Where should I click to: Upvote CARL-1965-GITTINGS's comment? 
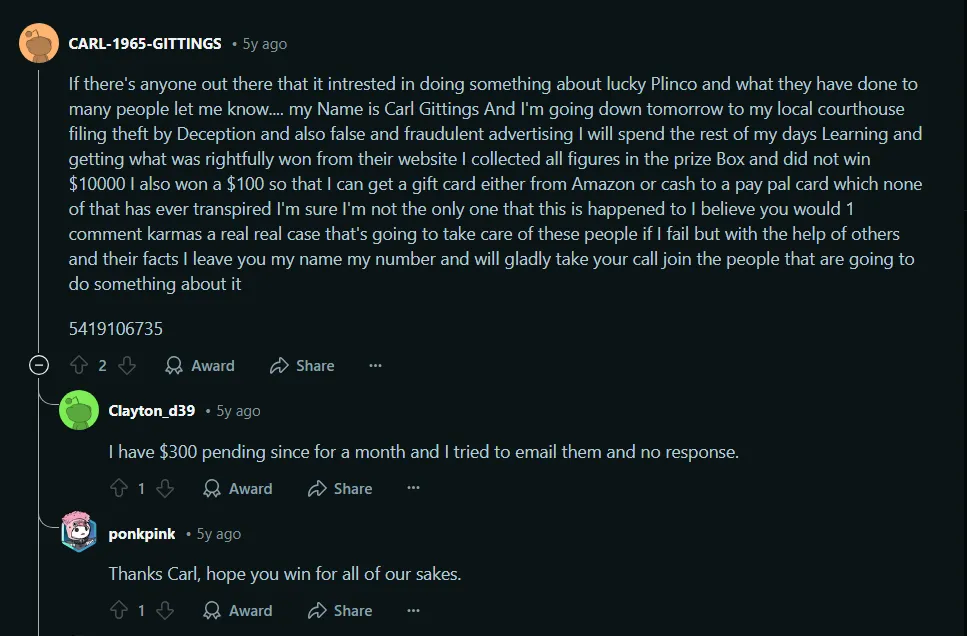click(79, 365)
